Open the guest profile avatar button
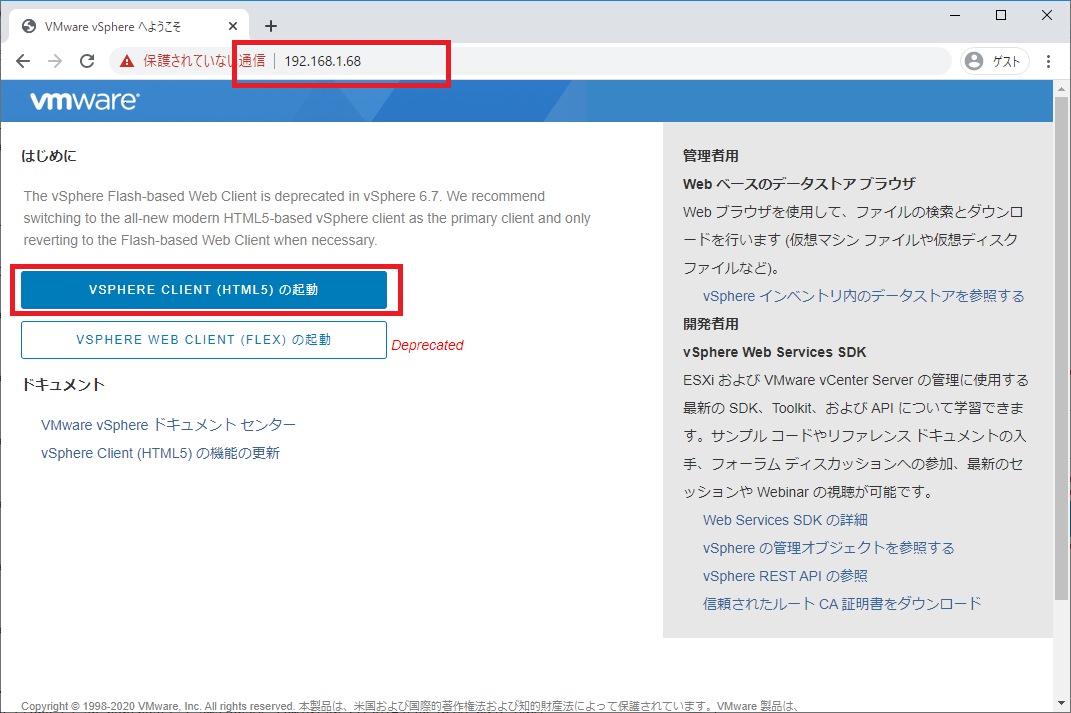The width and height of the screenshot is (1071, 713). coord(994,61)
